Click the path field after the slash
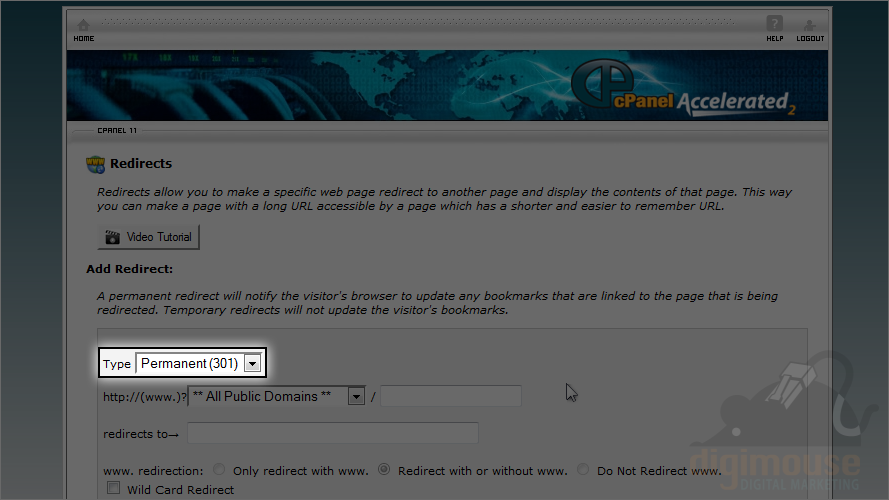Image resolution: width=889 pixels, height=500 pixels. 451,396
